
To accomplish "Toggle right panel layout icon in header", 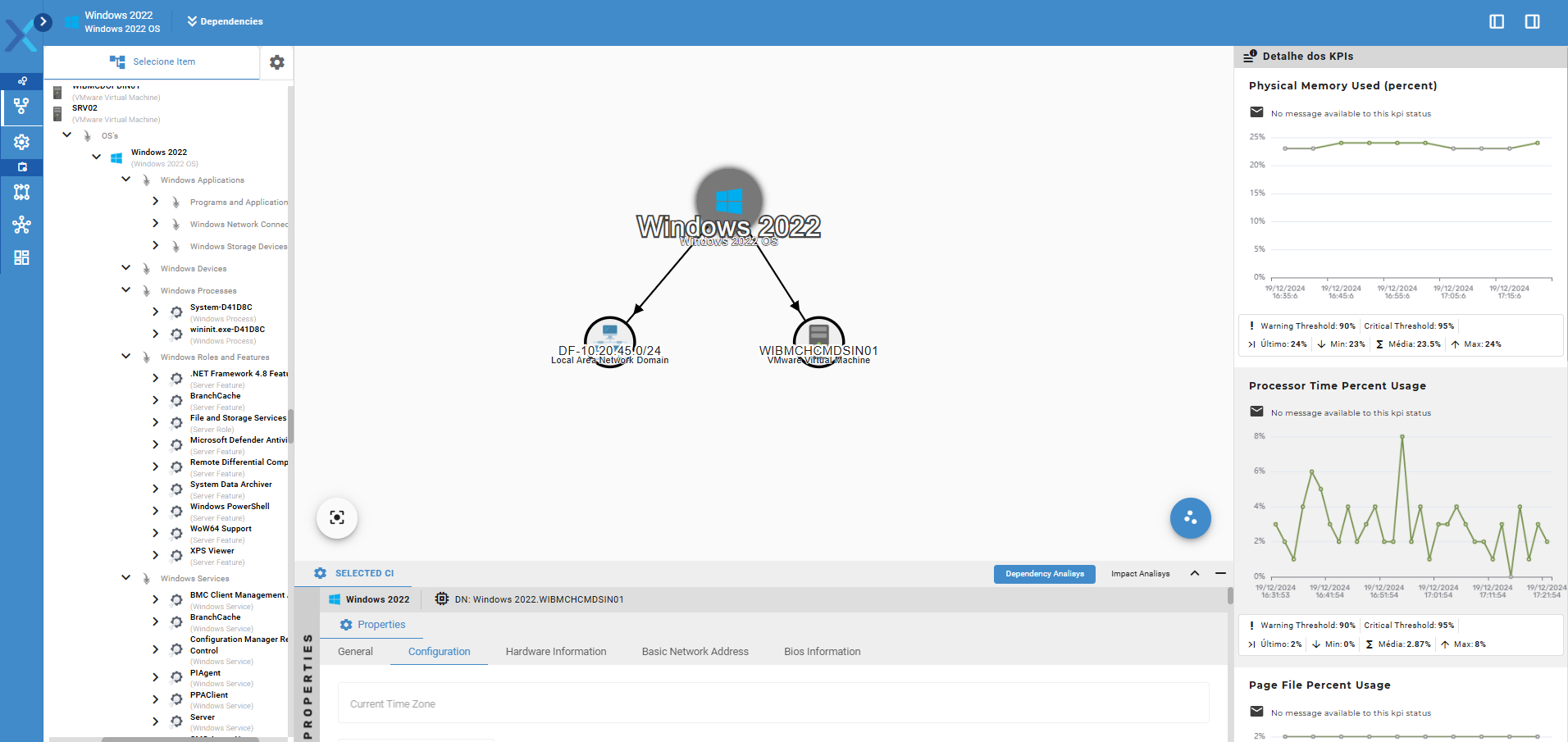I will coord(1532,21).
